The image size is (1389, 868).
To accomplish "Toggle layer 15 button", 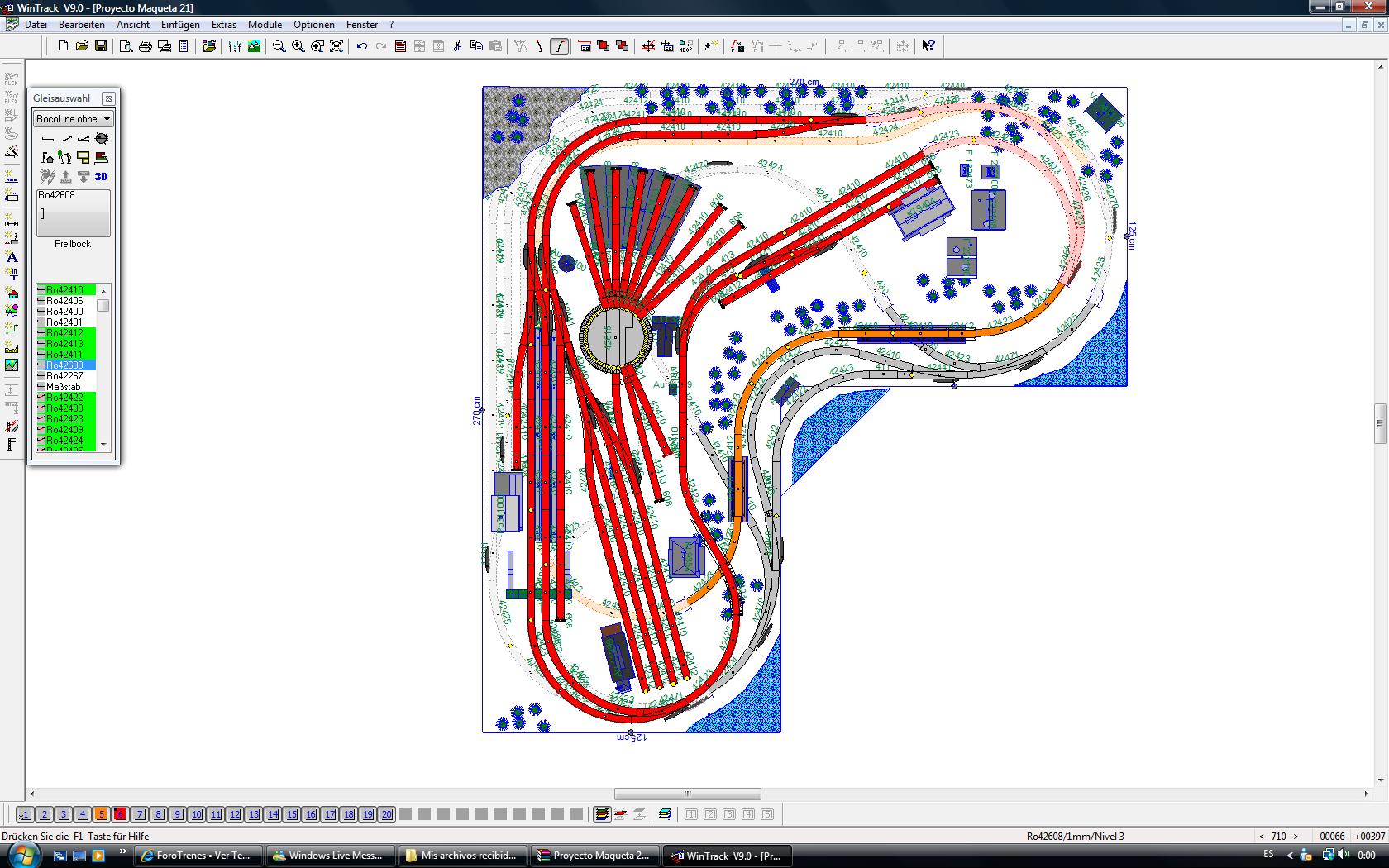I will click(291, 814).
